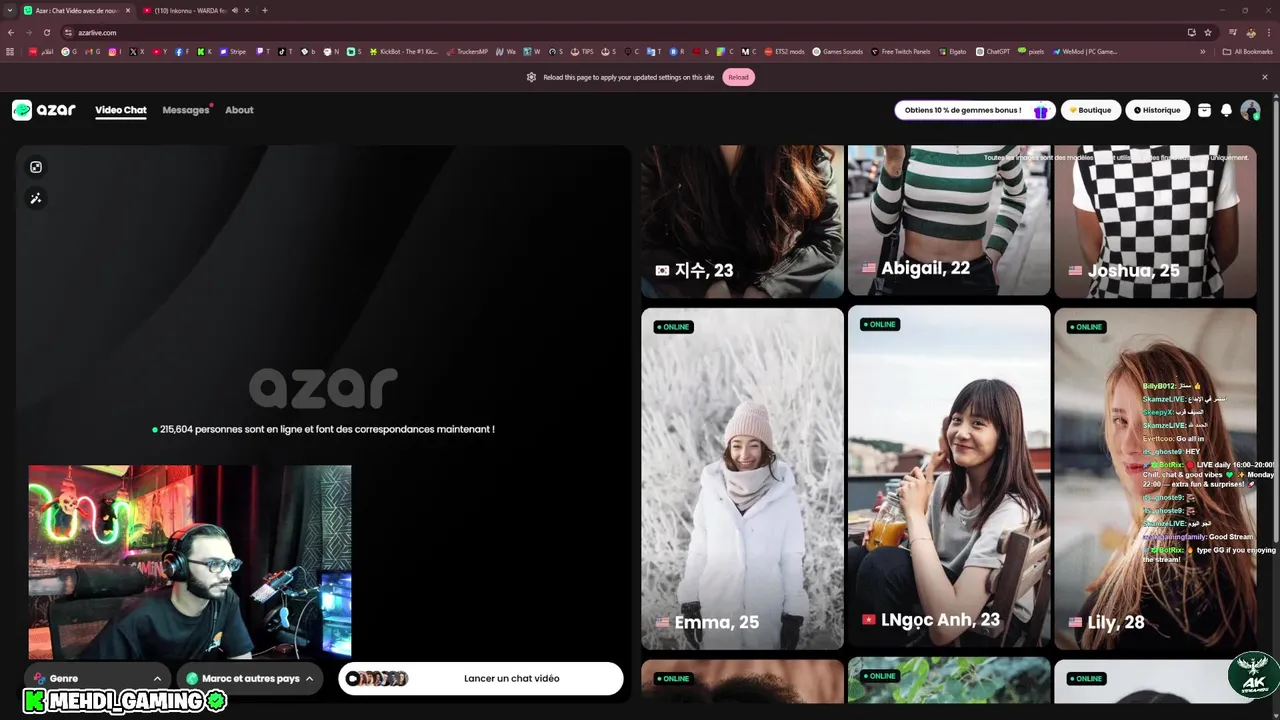This screenshot has height=720, width=1280.
Task: Open the apps grid icon in the bookmarks bar
Action: coord(11,51)
